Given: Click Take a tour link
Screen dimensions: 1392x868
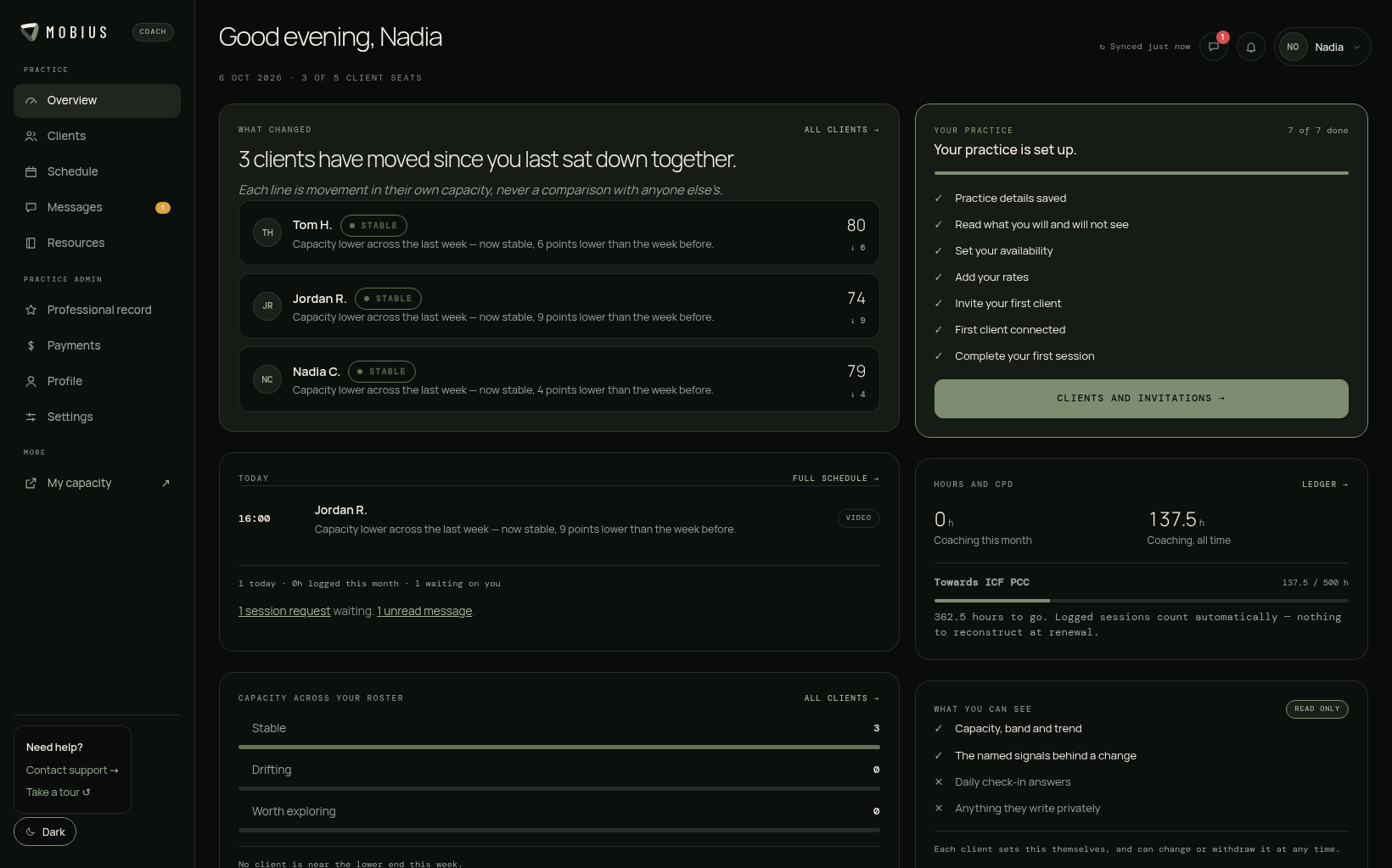Looking at the screenshot, I should pyautogui.click(x=58, y=792).
